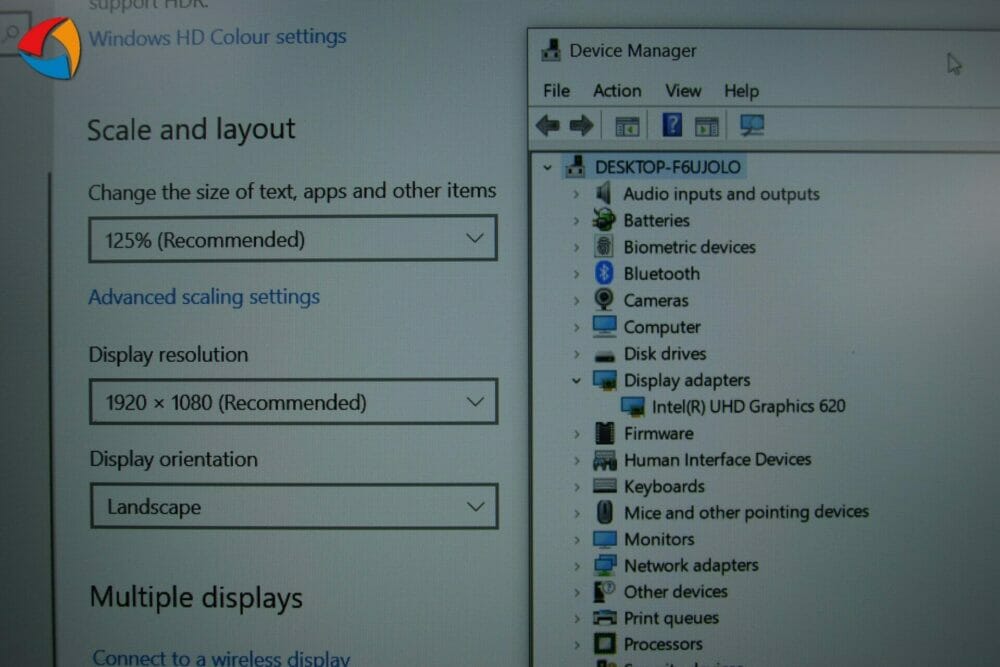
Task: Select the Print queues printer icon
Action: (605, 617)
